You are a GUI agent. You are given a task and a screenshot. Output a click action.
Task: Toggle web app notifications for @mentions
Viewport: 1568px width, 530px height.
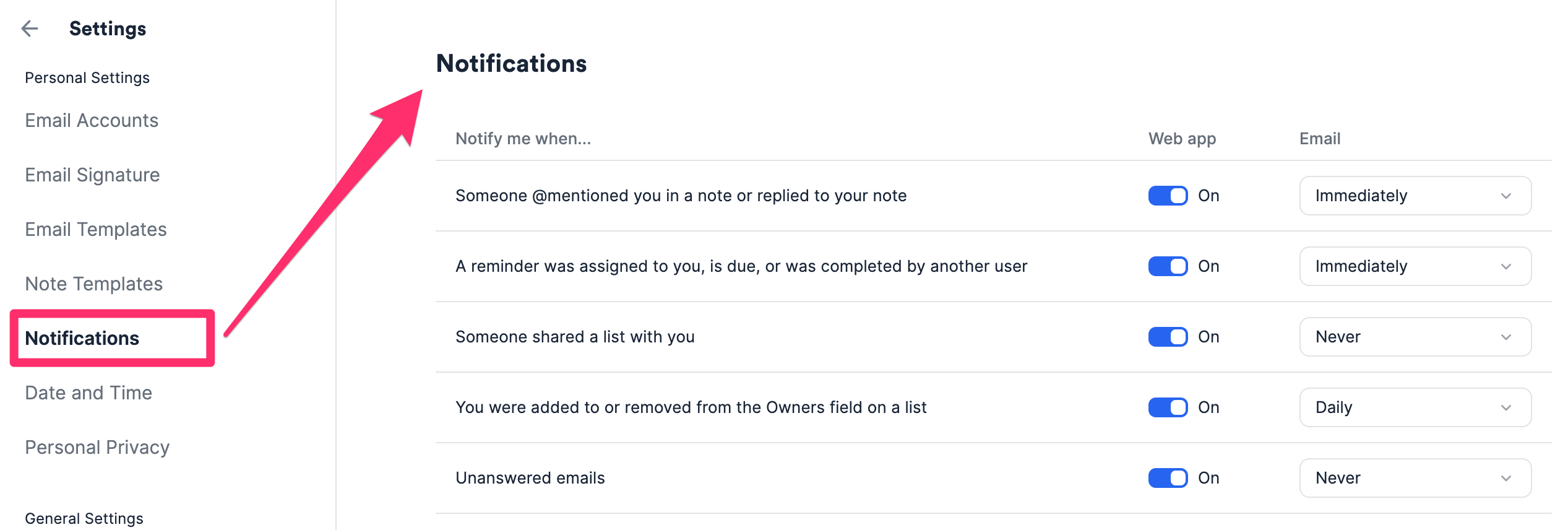1168,196
